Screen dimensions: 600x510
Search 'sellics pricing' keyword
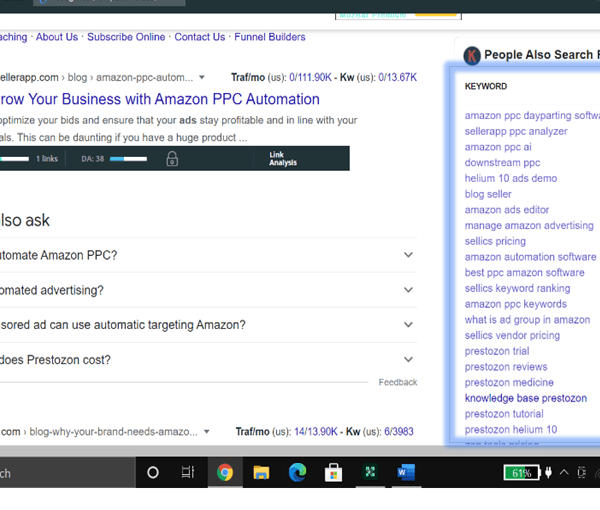point(495,241)
